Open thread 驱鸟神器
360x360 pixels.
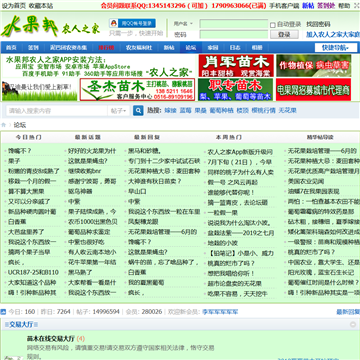(80, 191)
